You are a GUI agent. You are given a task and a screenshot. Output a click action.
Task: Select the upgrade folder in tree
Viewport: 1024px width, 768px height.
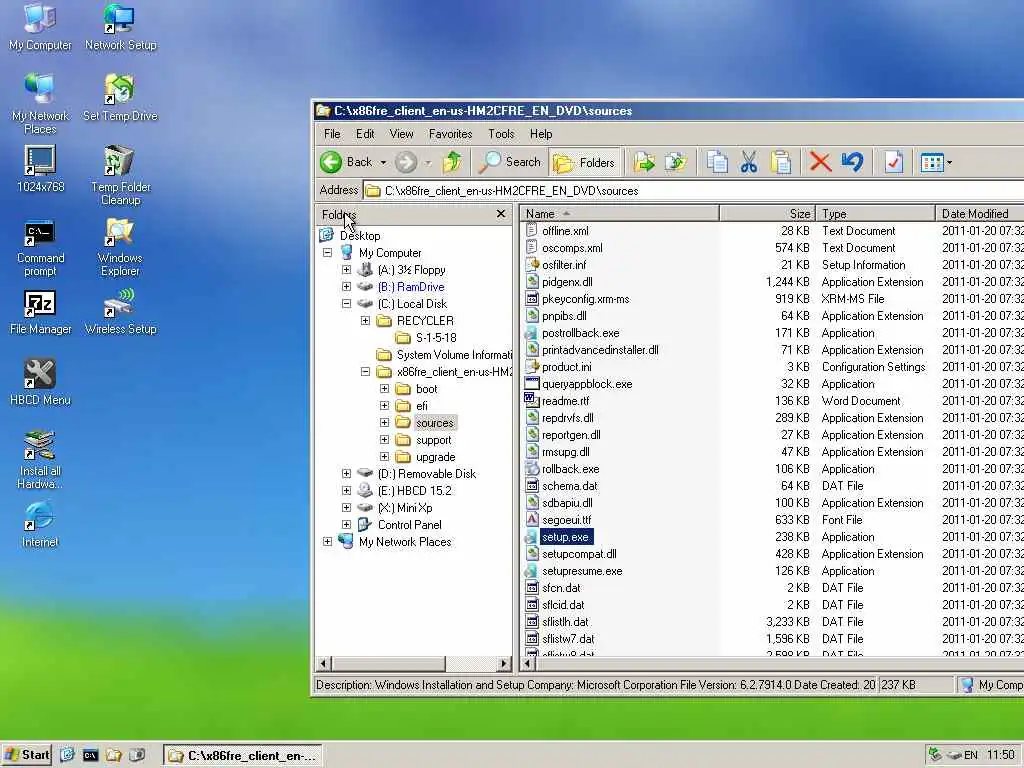[436, 457]
